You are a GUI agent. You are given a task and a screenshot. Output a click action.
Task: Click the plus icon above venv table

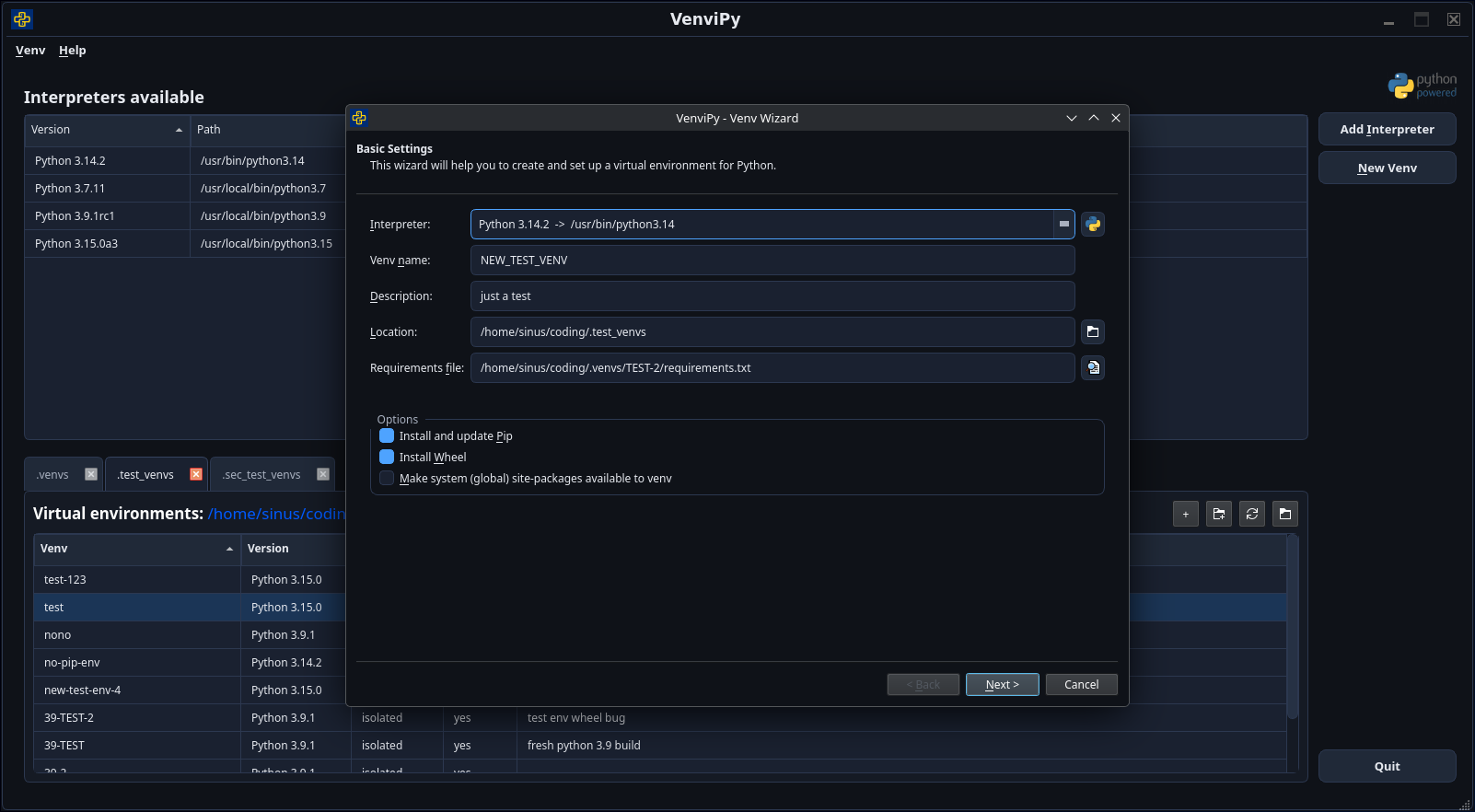1186,514
